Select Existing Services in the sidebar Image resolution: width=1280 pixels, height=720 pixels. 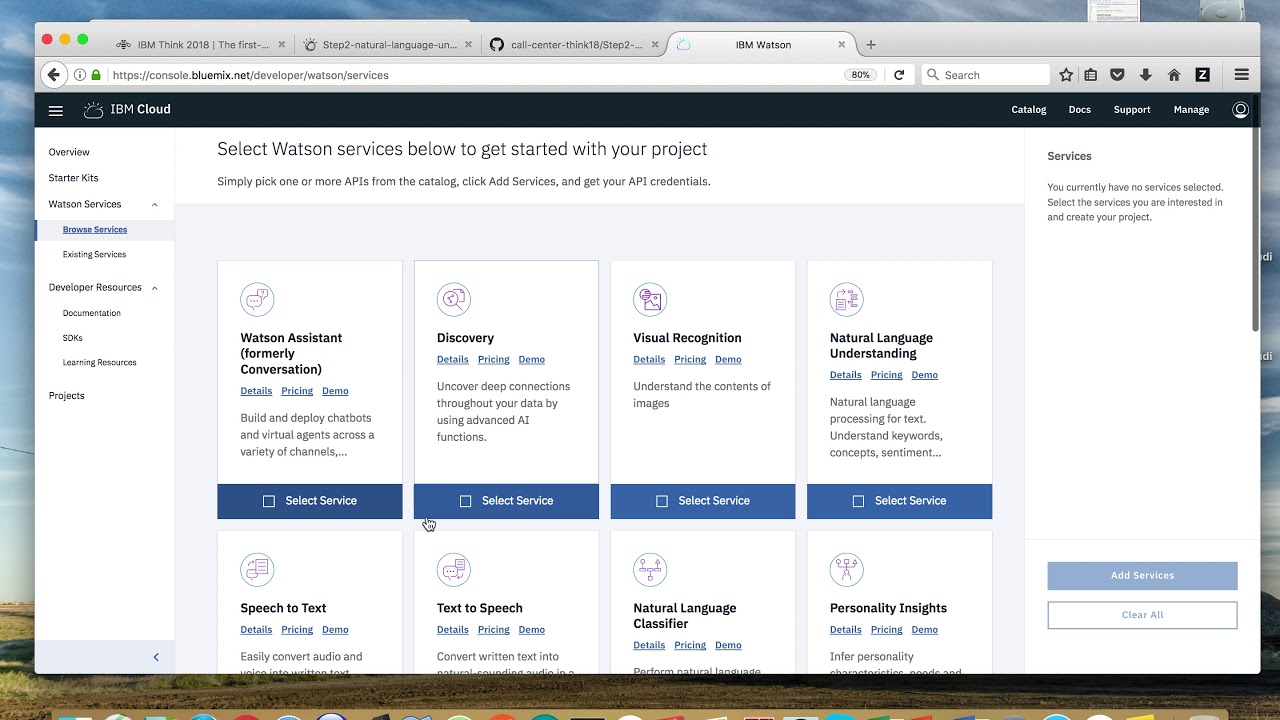(x=94, y=255)
